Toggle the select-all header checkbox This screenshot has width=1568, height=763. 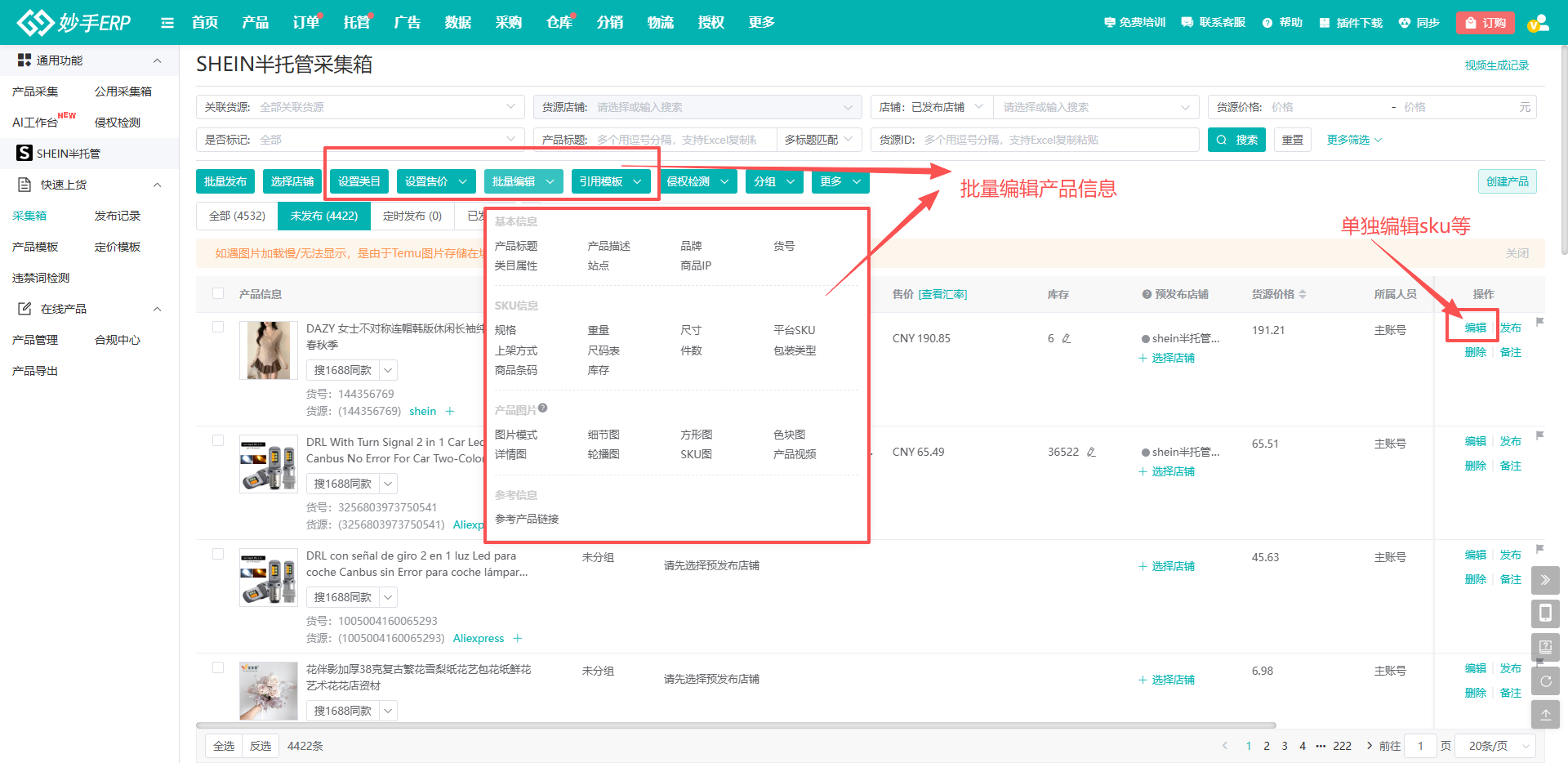218,293
